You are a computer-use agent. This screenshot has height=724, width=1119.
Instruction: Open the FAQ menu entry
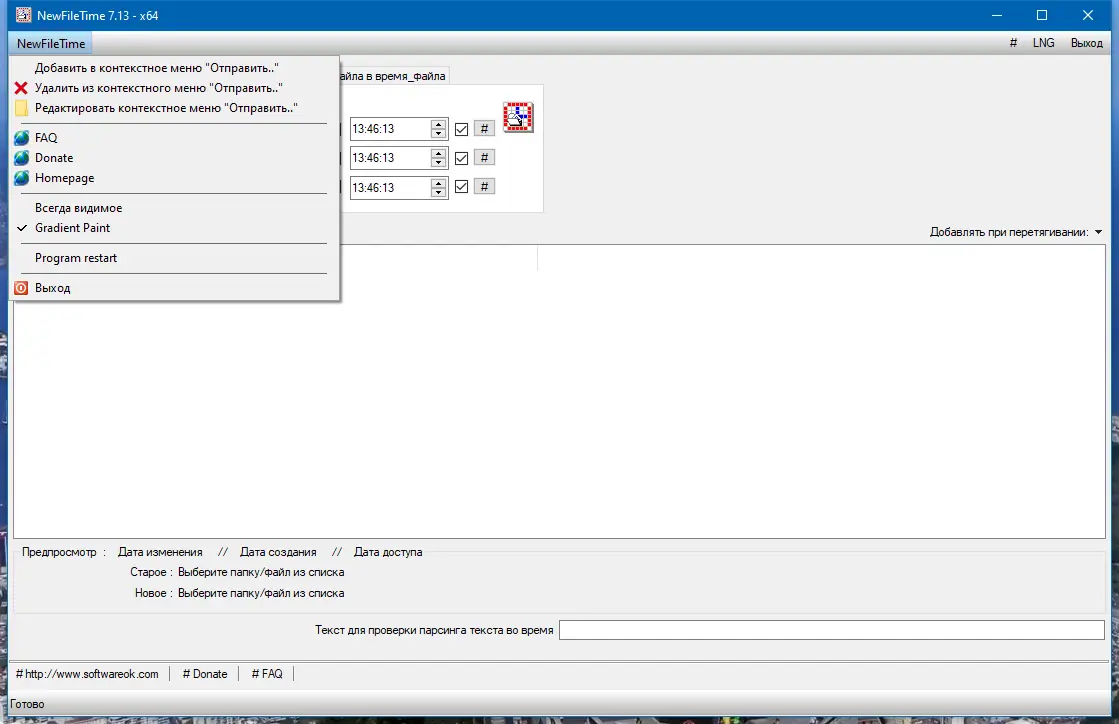point(174,138)
